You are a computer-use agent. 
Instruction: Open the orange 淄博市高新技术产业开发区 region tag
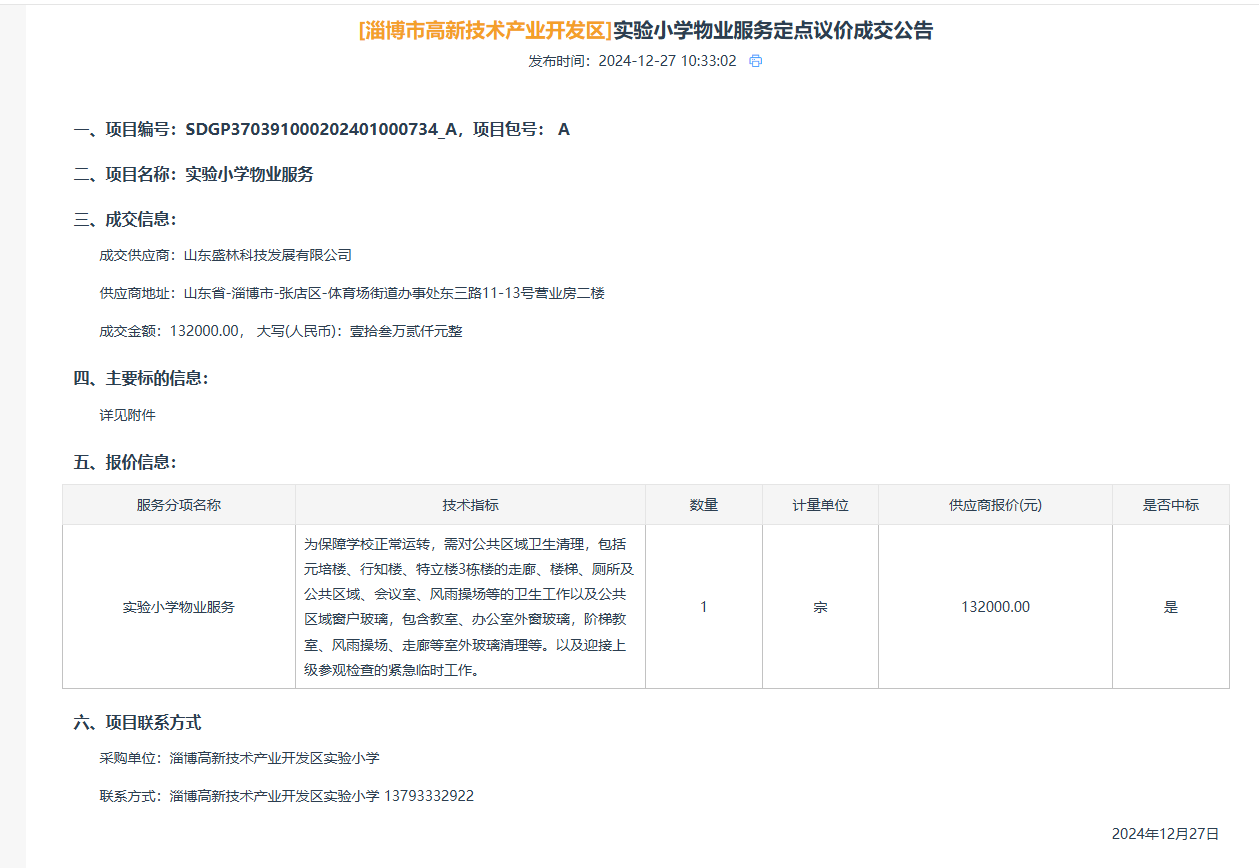point(485,31)
